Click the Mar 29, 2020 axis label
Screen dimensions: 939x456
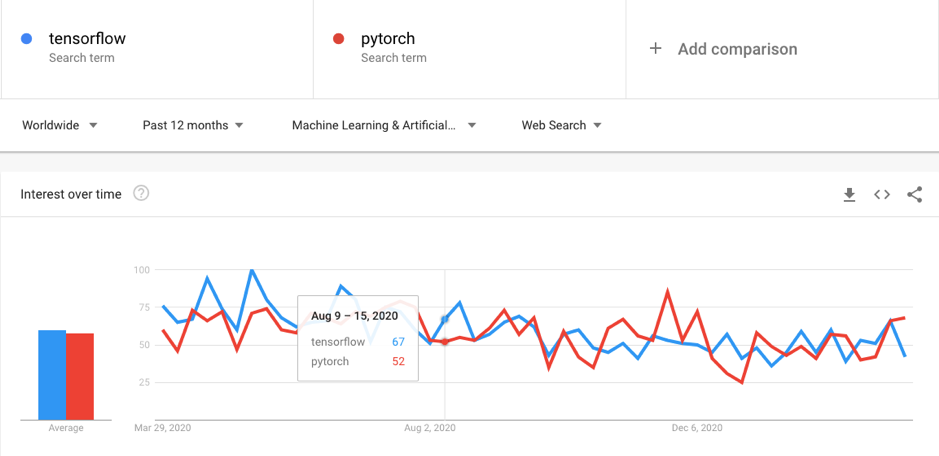[x=162, y=428]
